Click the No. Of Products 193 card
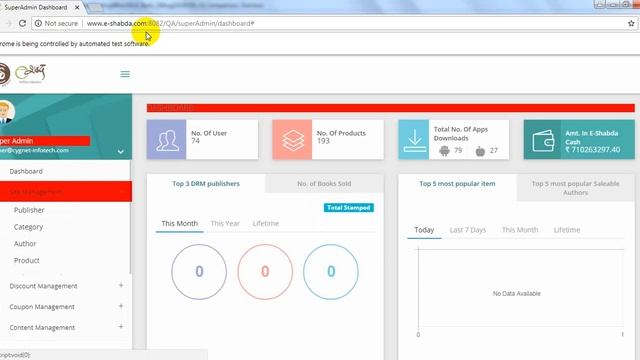Viewport: 640px width, 360px height. point(328,140)
